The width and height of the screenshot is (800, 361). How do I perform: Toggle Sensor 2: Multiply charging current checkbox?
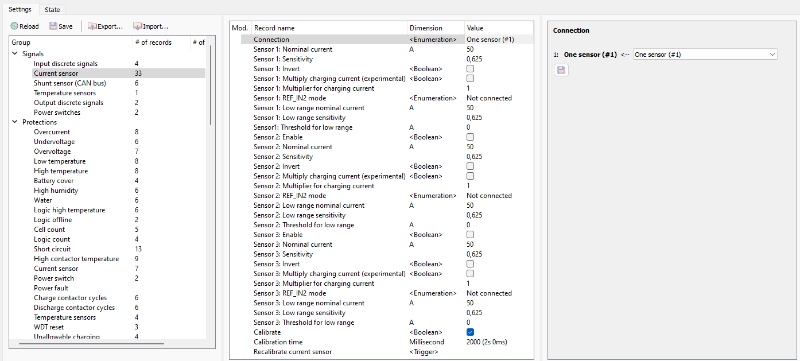point(470,176)
